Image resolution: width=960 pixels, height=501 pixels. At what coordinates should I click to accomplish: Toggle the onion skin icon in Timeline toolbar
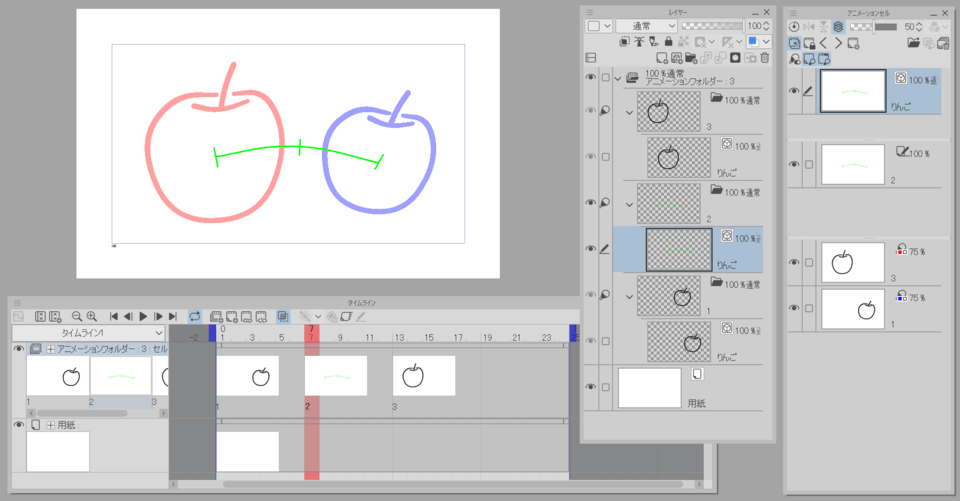[x=282, y=317]
